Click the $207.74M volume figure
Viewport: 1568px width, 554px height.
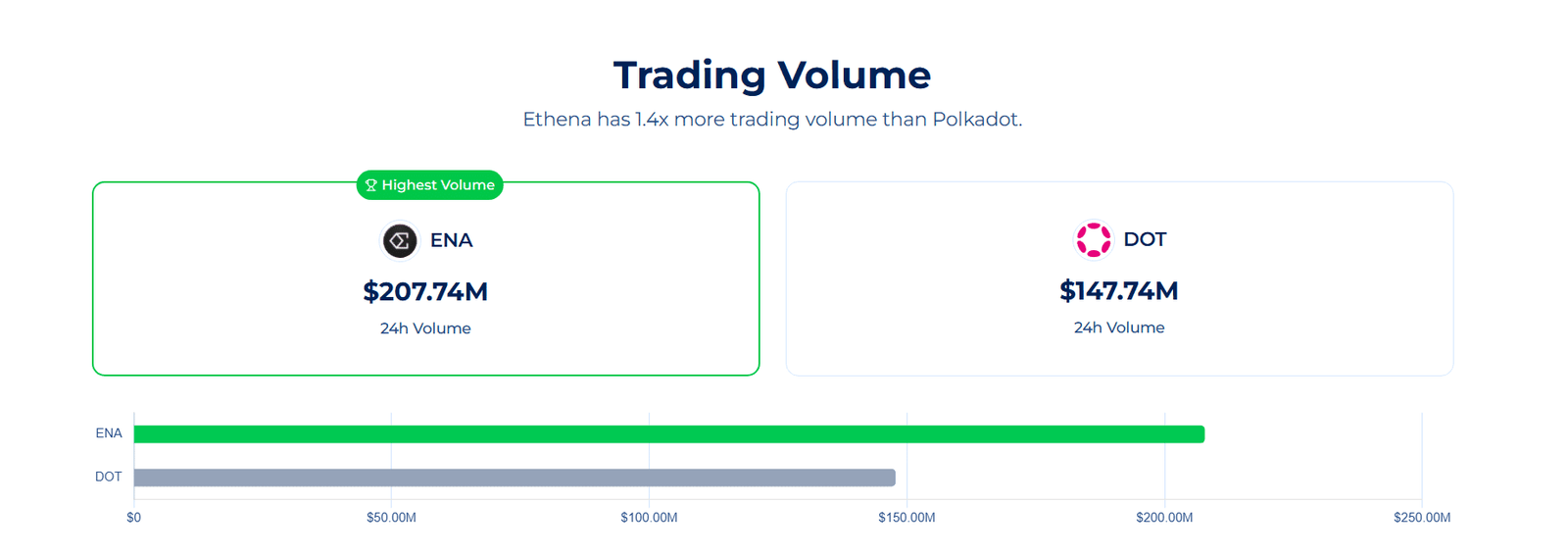425,291
